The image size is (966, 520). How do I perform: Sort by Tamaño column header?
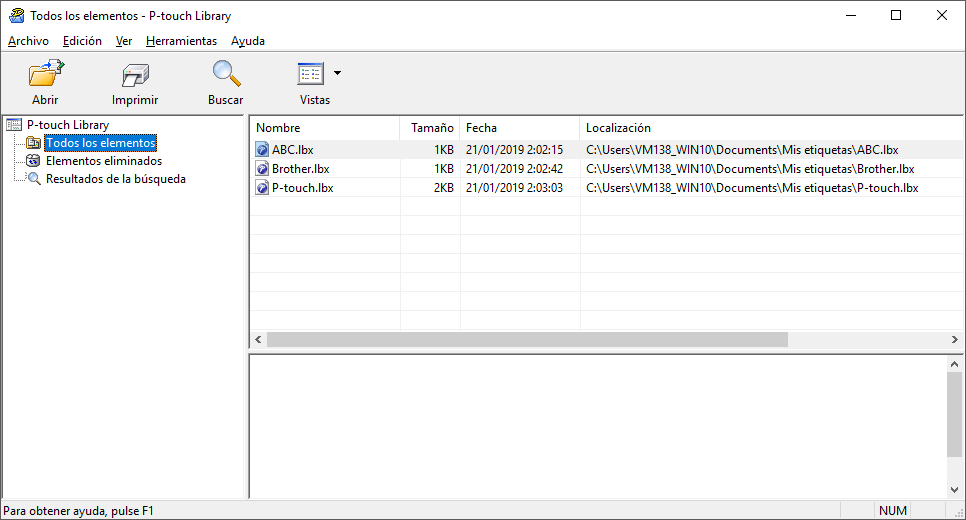(x=430, y=128)
